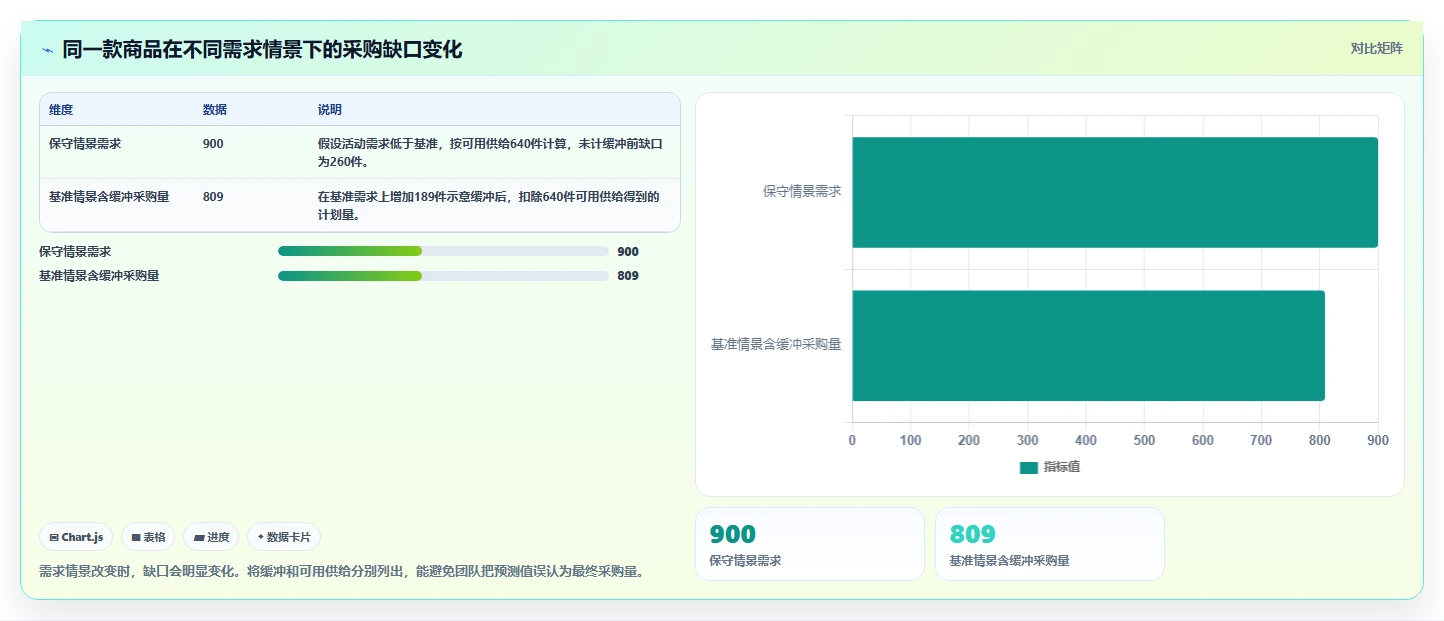The image size is (1444, 621).
Task: Click the progress value 900 label
Action: pos(628,252)
